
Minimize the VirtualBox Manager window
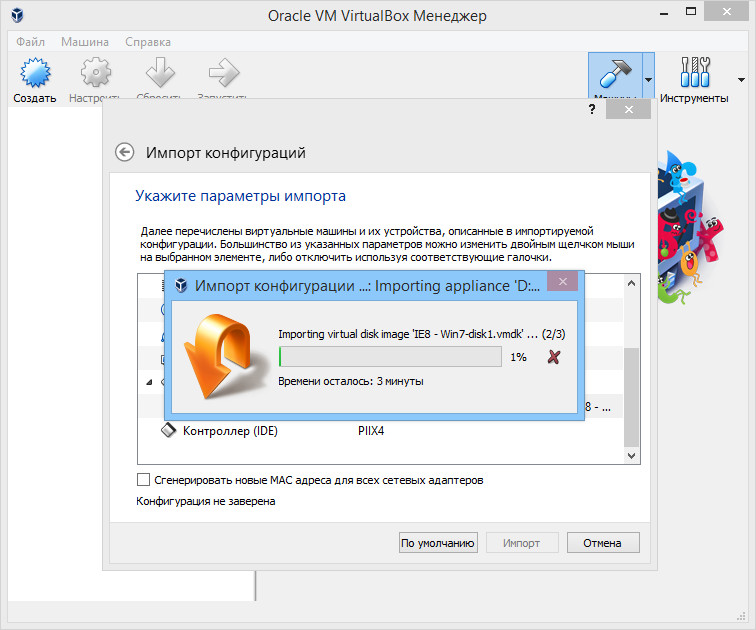coord(664,13)
